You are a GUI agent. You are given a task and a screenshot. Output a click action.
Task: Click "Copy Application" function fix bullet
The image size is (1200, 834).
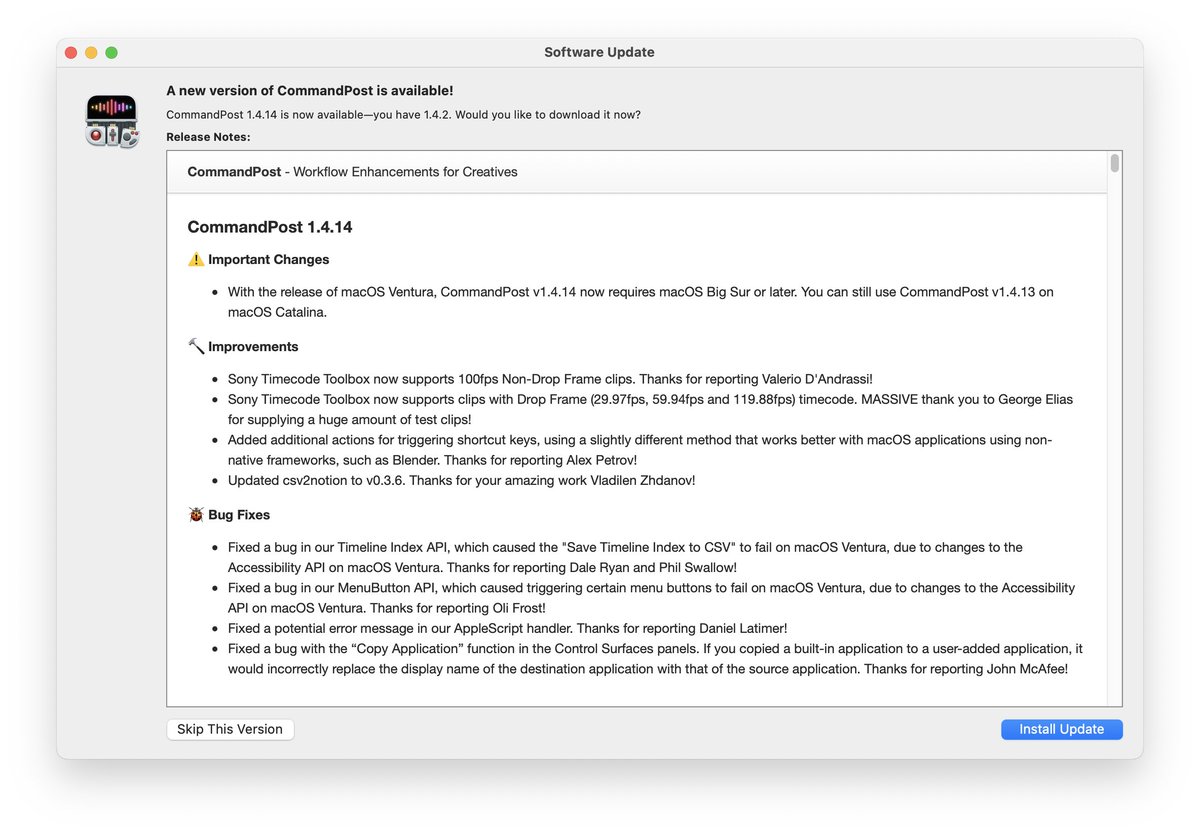[x=655, y=659]
